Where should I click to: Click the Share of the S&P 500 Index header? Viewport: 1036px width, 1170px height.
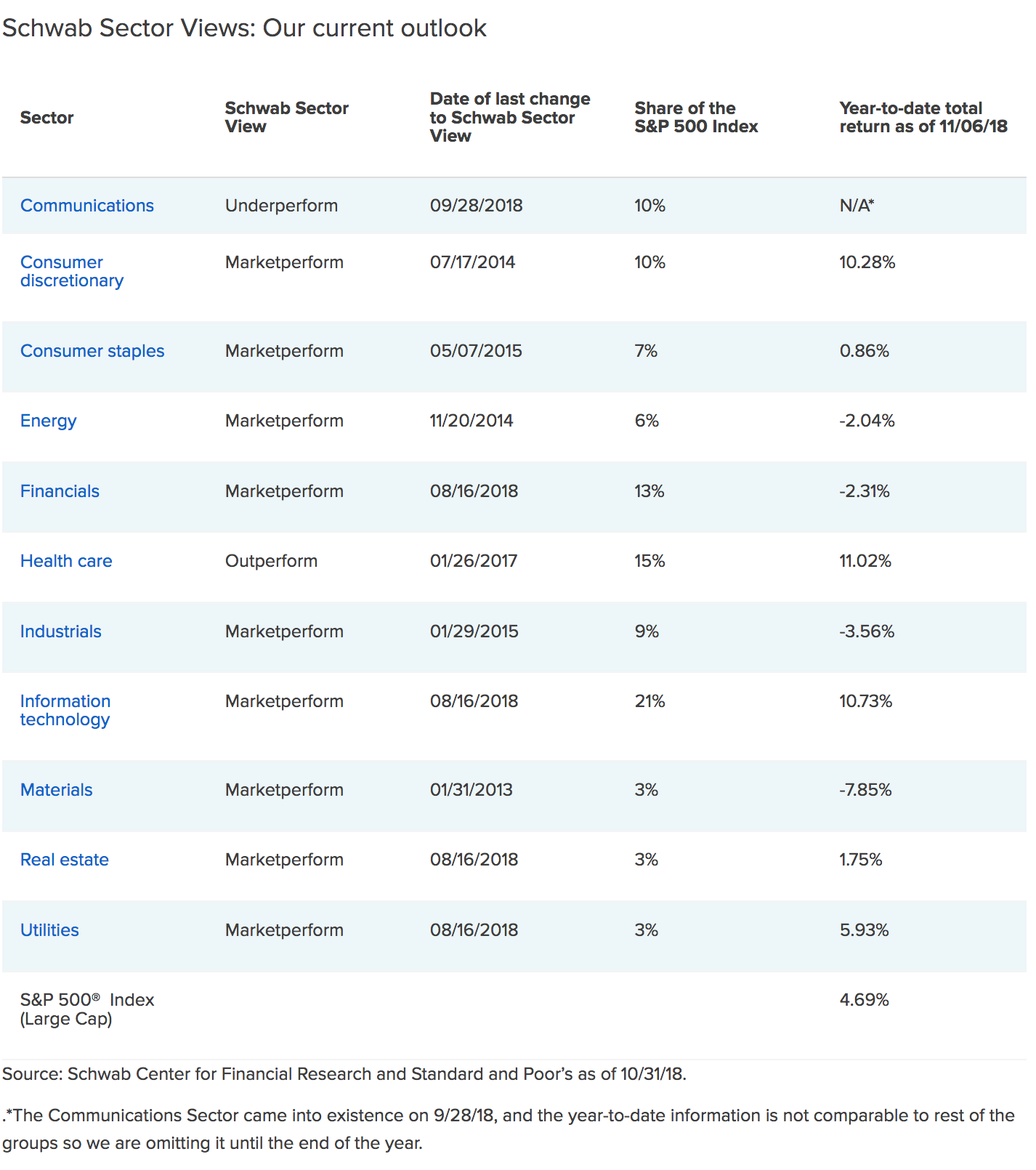pos(696,117)
